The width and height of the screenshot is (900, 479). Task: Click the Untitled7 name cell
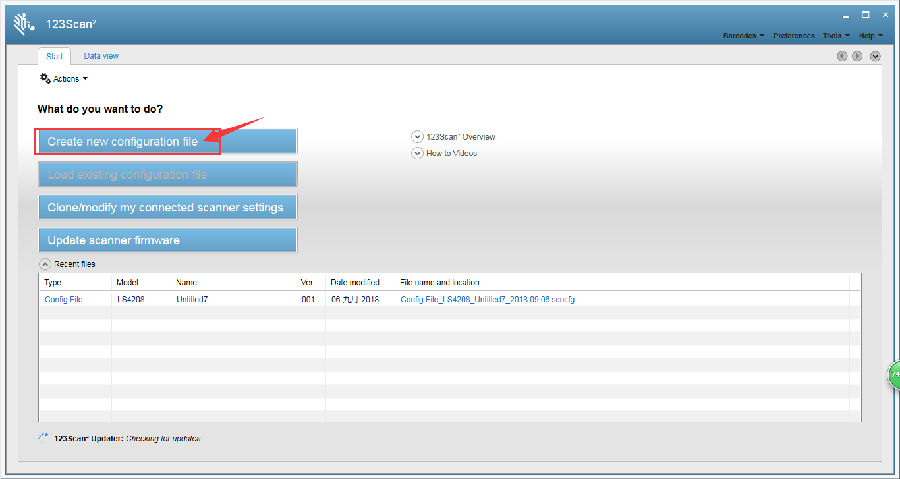[x=192, y=299]
